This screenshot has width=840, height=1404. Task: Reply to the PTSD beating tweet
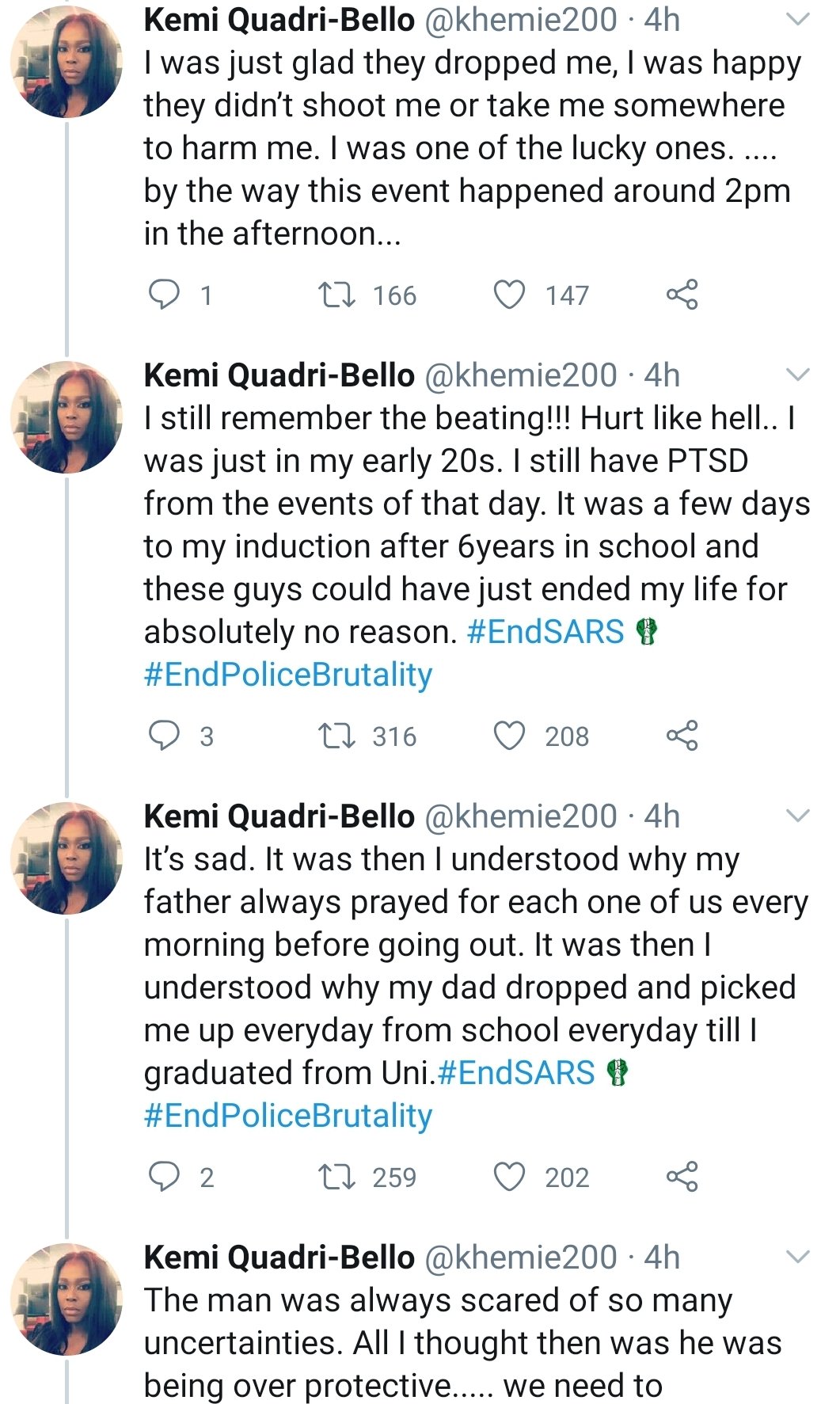tap(165, 736)
